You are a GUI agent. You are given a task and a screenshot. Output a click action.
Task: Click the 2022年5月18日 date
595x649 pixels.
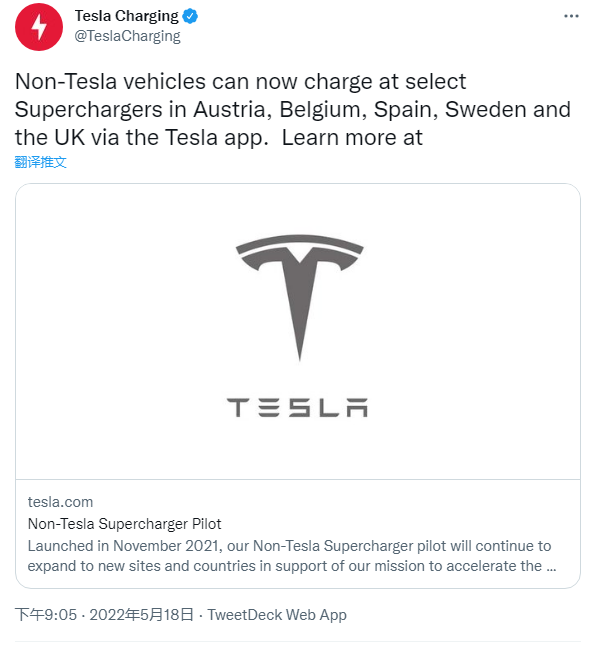pos(142,615)
